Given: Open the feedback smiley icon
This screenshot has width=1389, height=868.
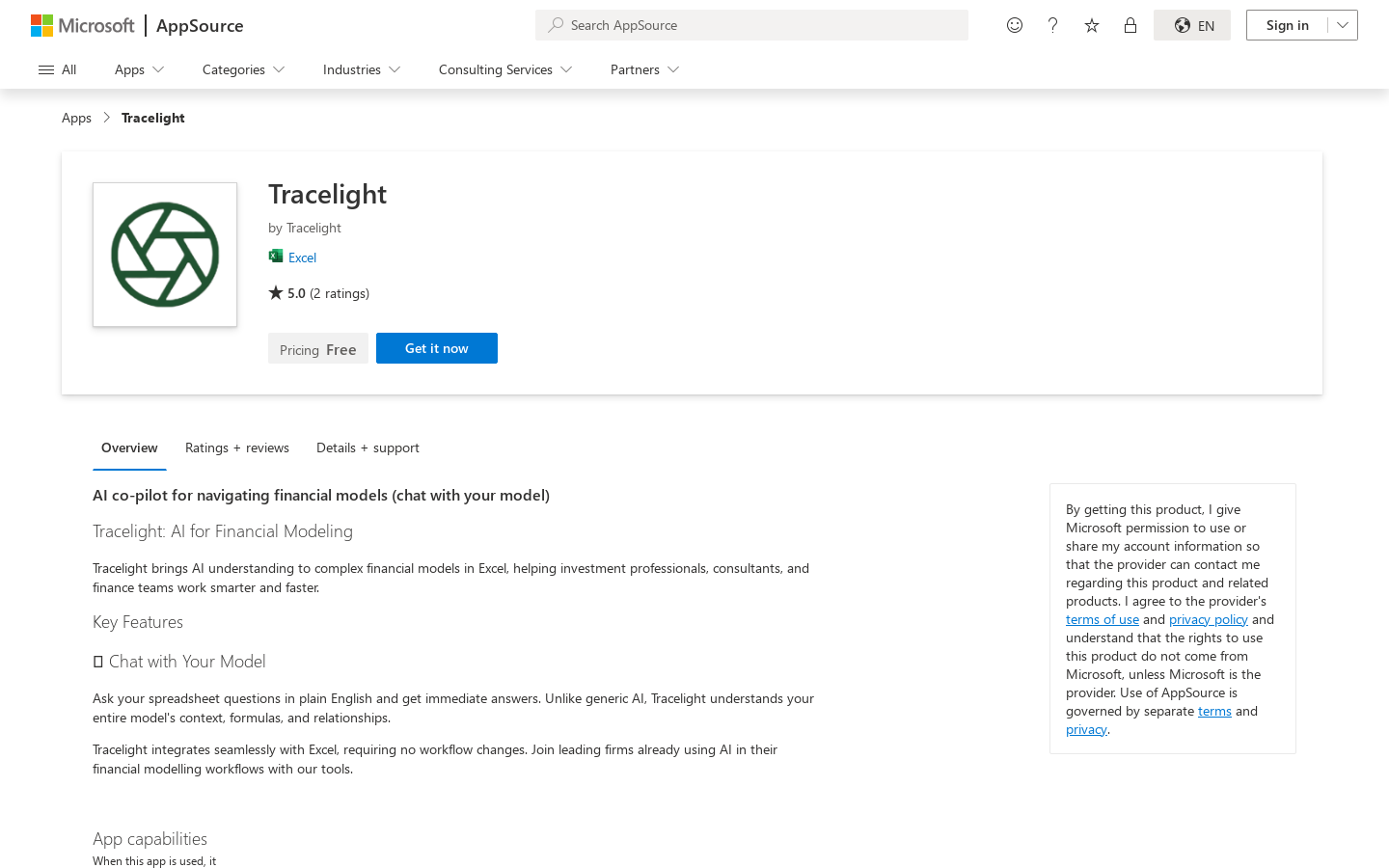Looking at the screenshot, I should (x=1015, y=25).
